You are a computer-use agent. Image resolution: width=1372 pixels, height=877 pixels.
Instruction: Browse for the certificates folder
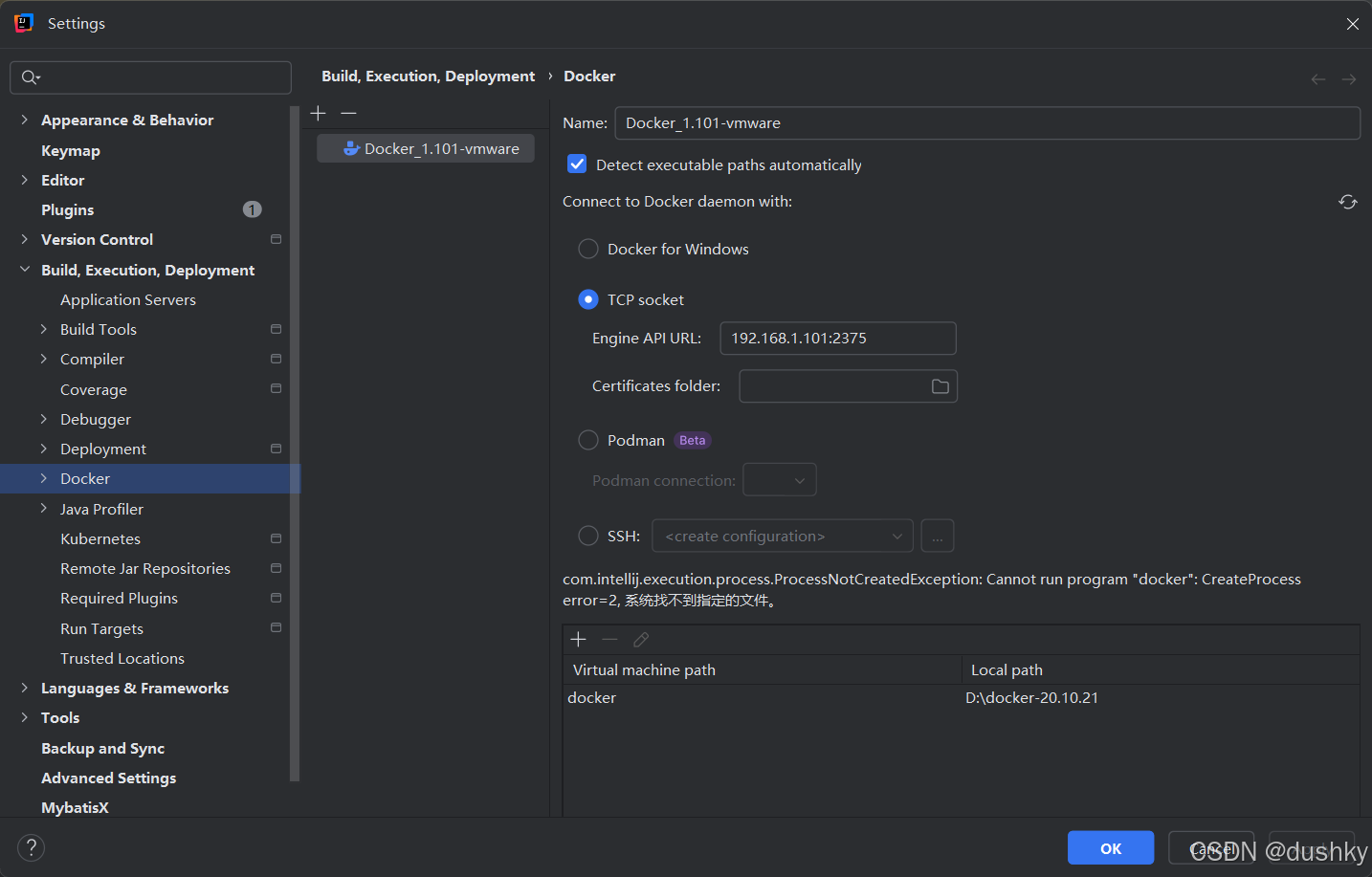(x=940, y=386)
